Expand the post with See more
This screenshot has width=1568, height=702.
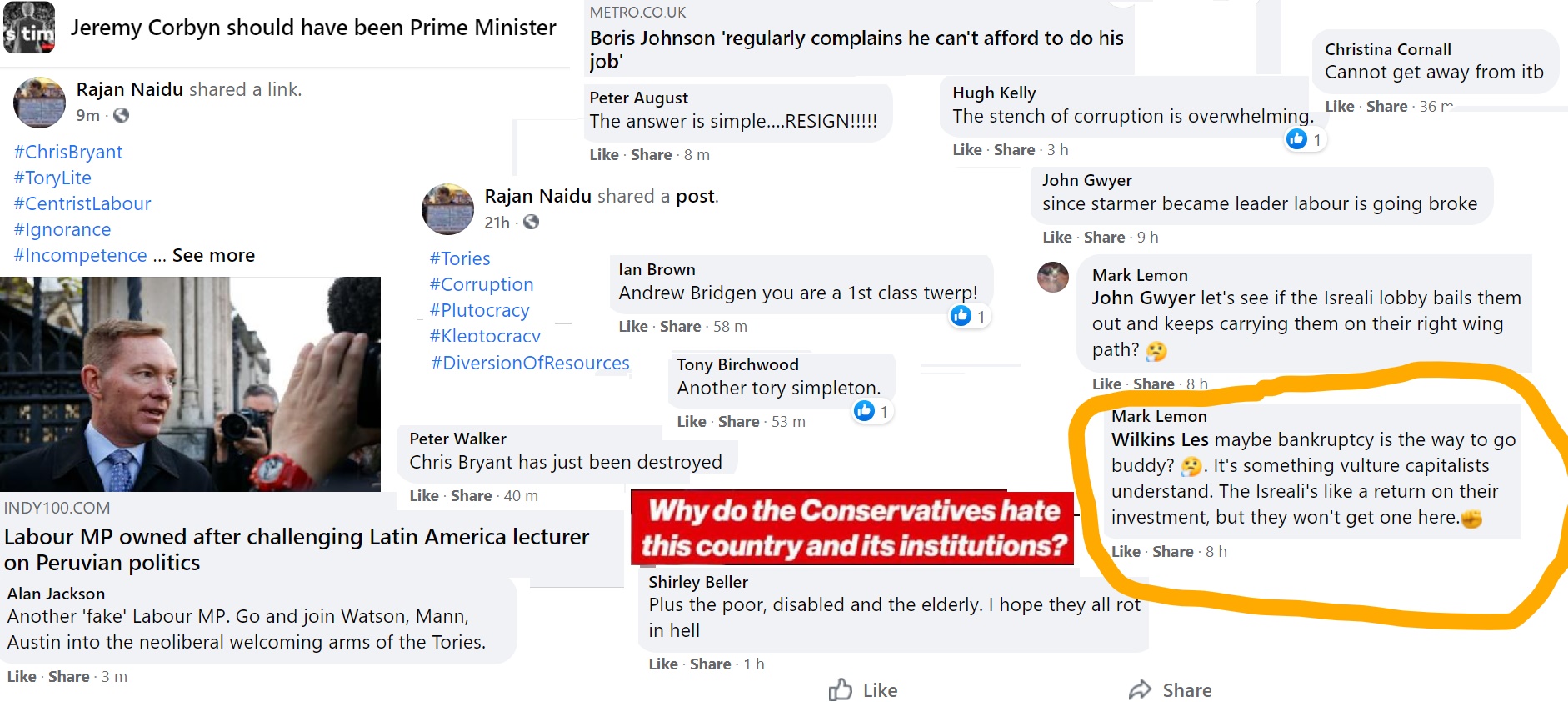pyautogui.click(x=213, y=255)
